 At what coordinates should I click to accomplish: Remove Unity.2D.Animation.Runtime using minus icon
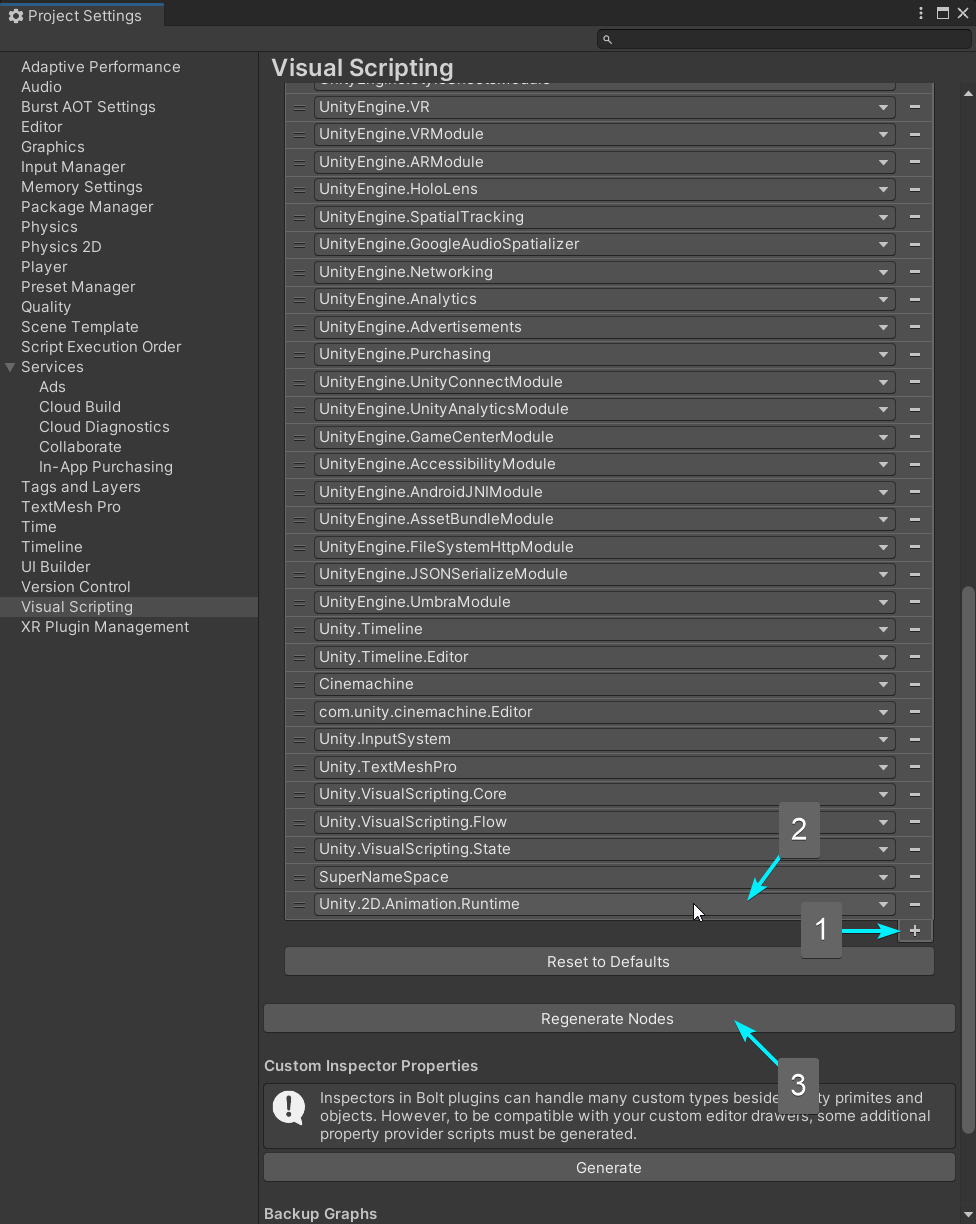(914, 904)
